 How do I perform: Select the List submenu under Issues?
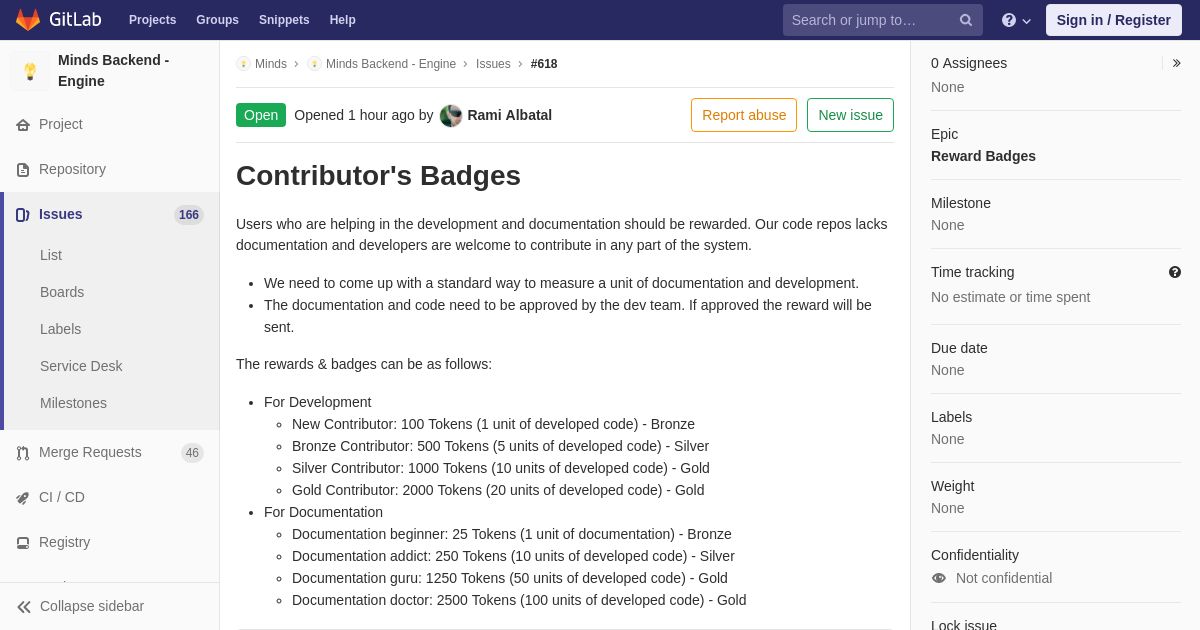pos(51,255)
